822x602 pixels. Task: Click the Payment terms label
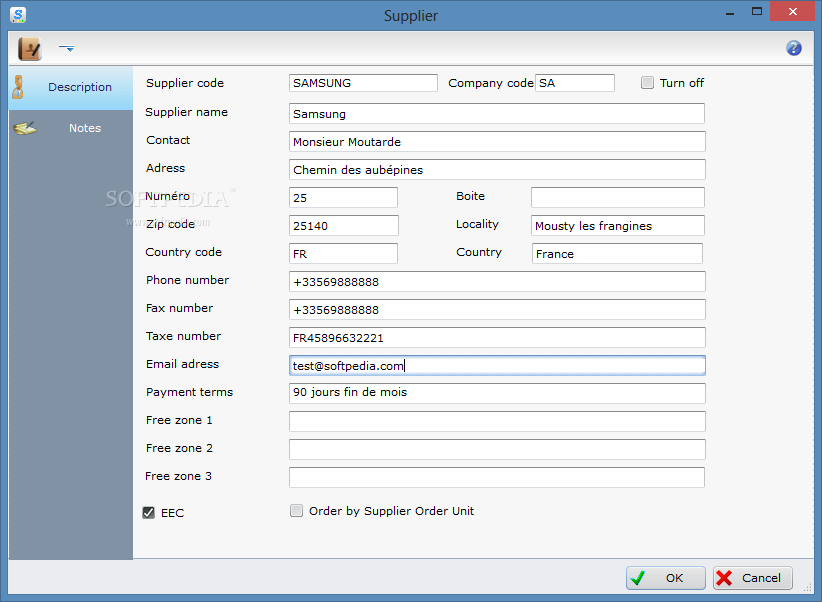[x=189, y=392]
